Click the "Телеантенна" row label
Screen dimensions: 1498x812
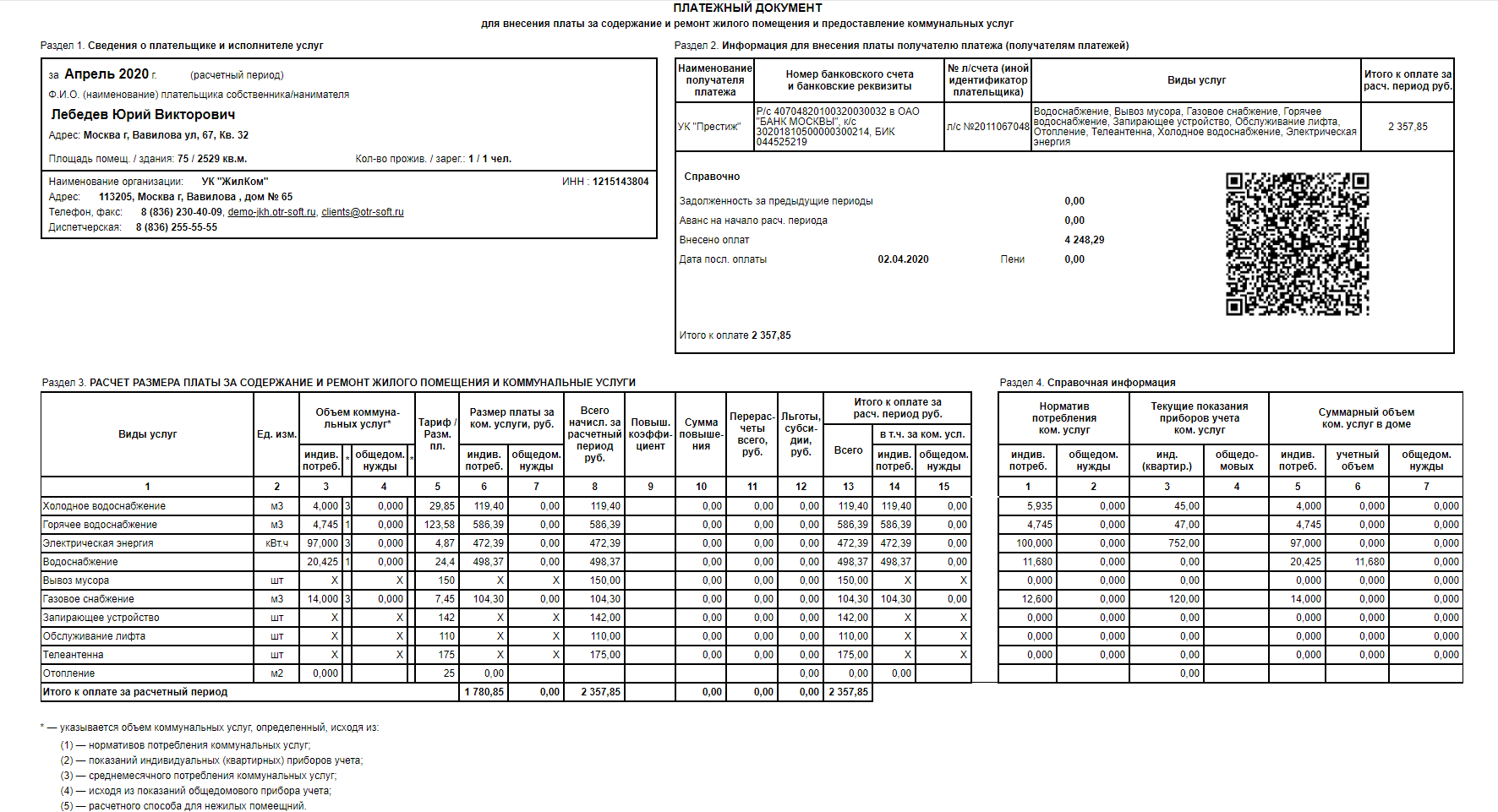click(74, 655)
